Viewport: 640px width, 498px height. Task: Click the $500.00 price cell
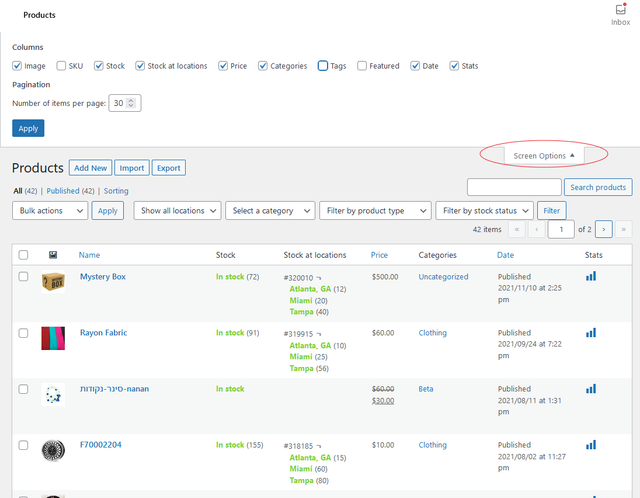[x=385, y=277]
